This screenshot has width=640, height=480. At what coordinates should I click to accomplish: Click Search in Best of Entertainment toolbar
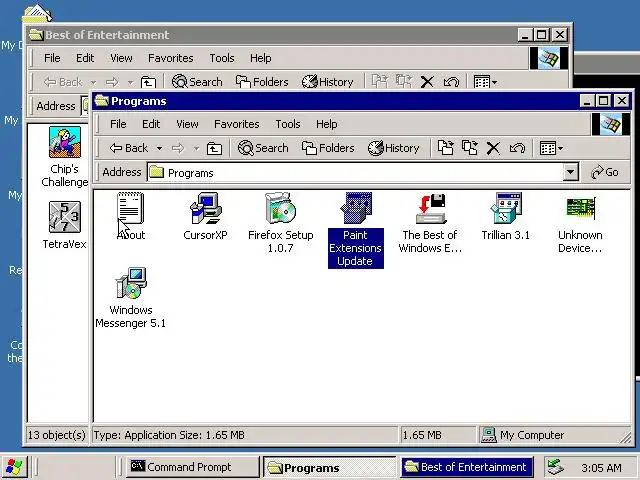click(197, 82)
